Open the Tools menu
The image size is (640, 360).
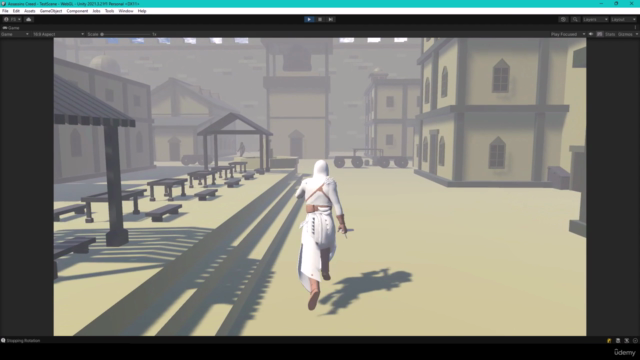point(109,11)
